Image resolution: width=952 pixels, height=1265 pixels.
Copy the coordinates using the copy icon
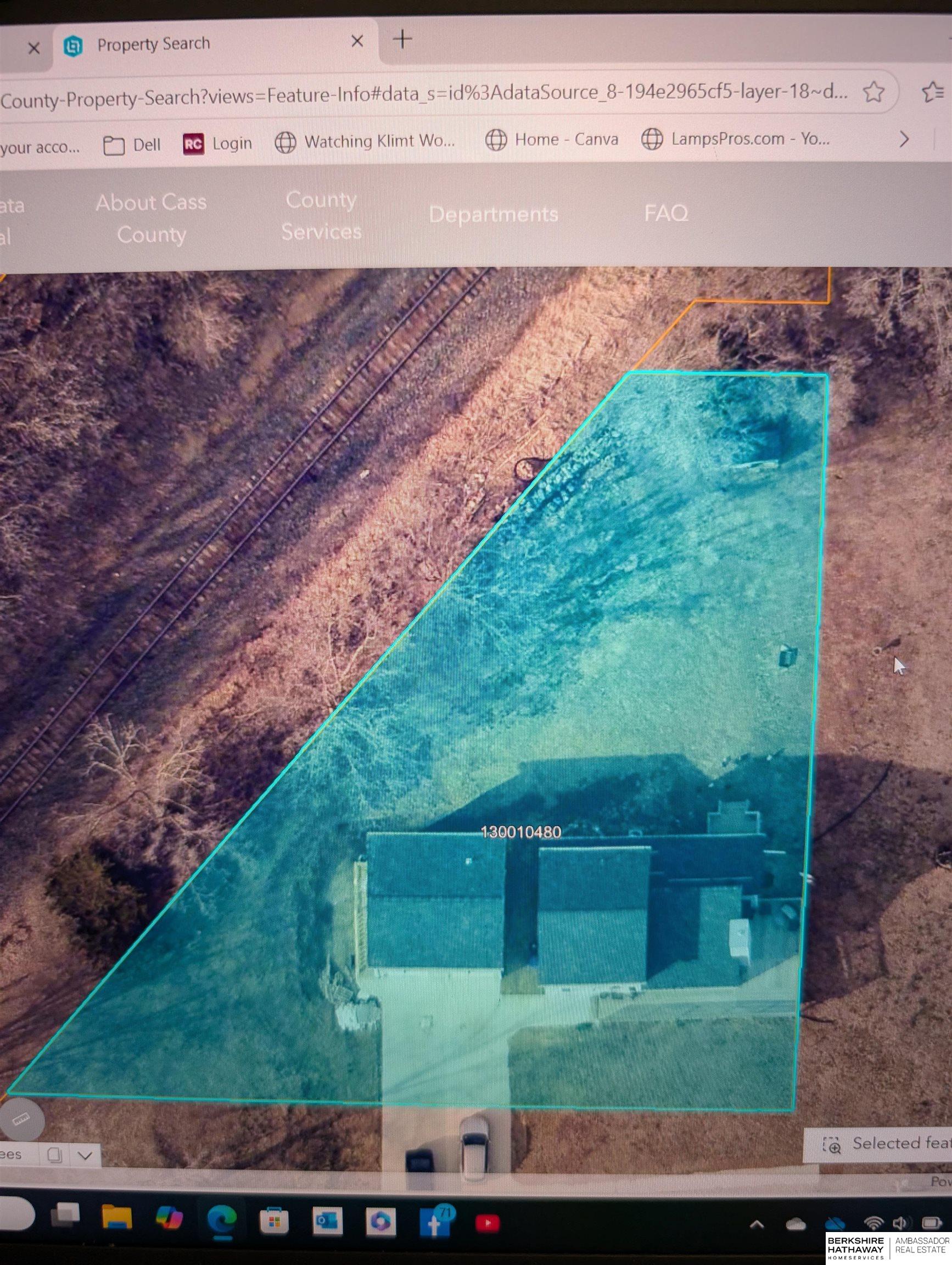coord(55,1155)
